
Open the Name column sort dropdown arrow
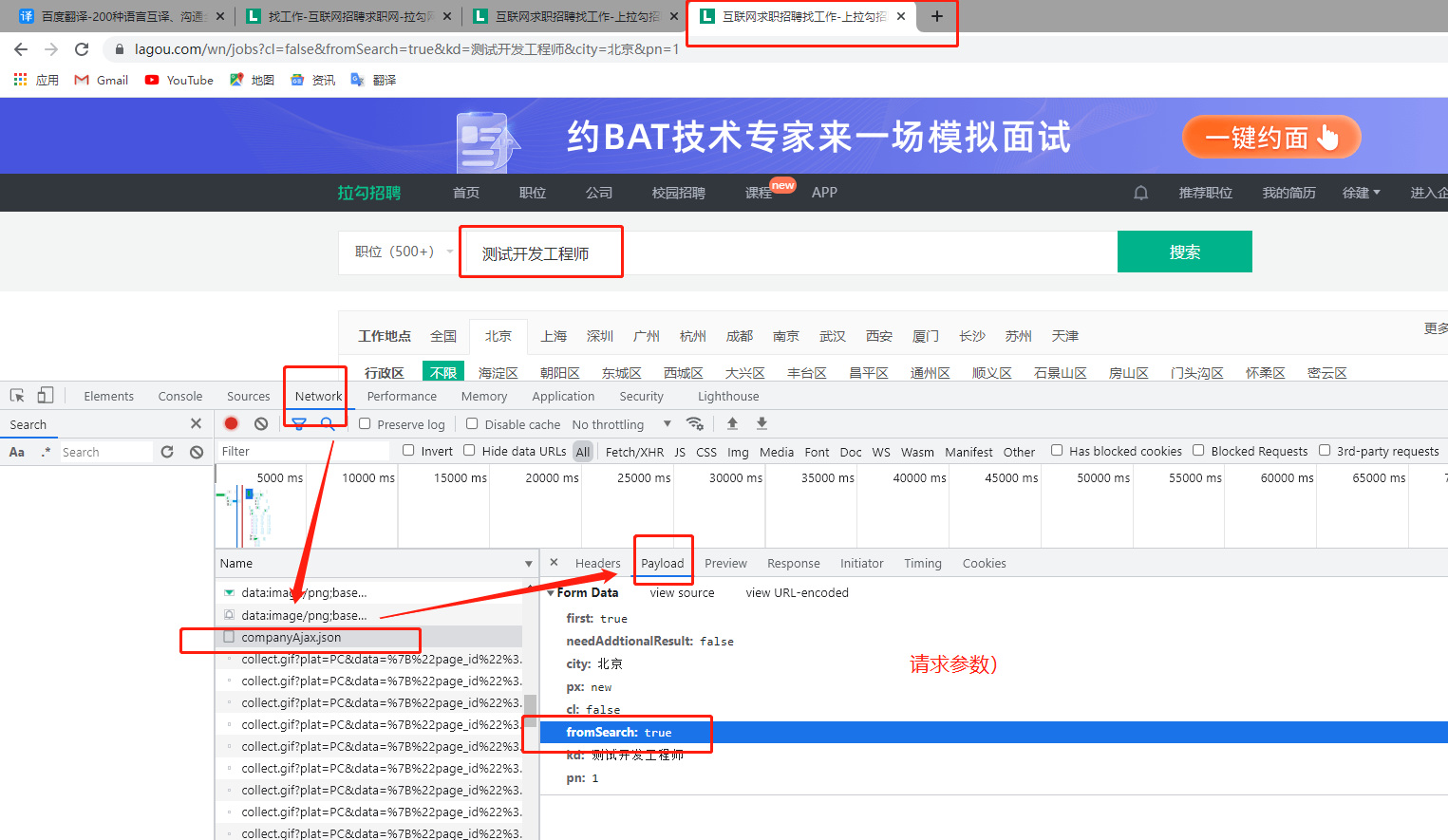529,564
